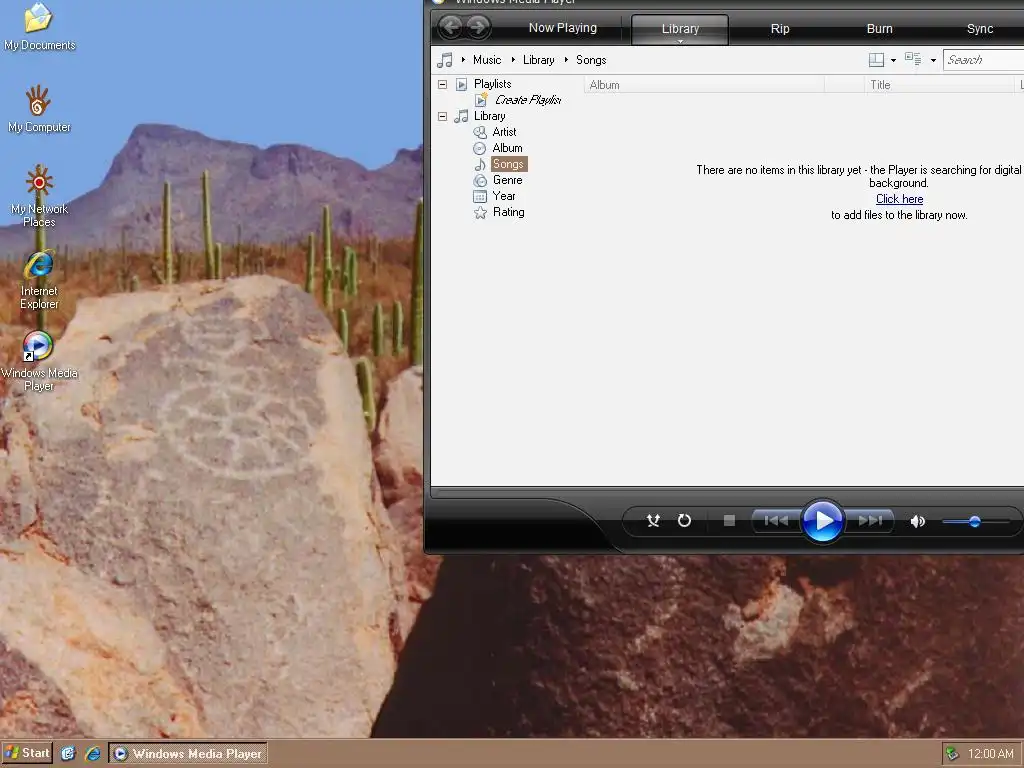
Task: Expand arrow before Library breadcrumb
Action: (513, 60)
